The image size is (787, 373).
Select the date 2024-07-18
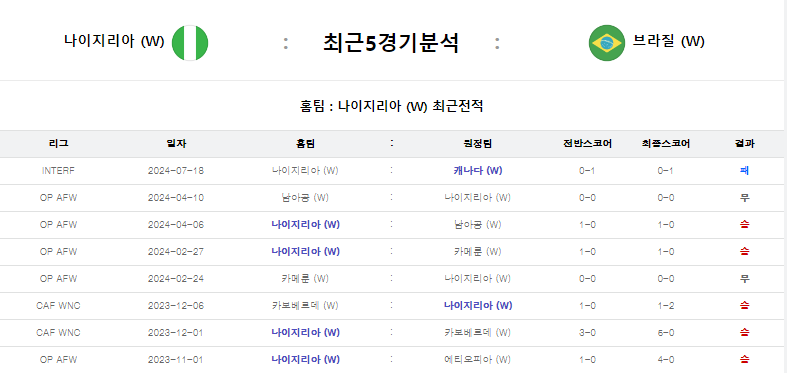pos(176,171)
